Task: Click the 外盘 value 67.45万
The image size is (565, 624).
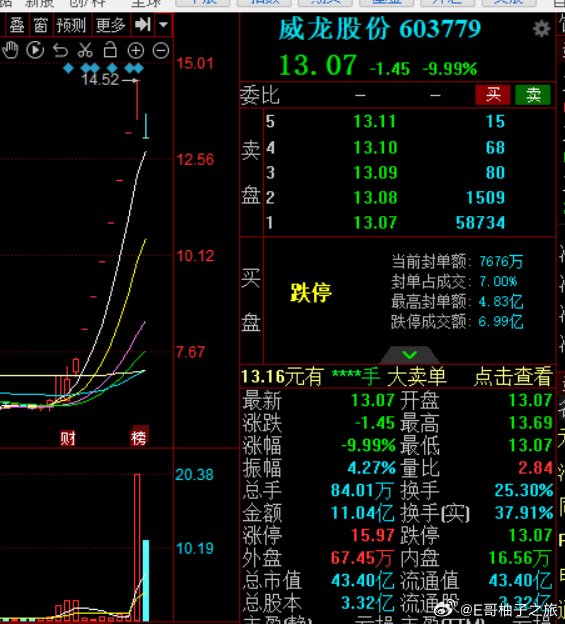Action: 362,558
